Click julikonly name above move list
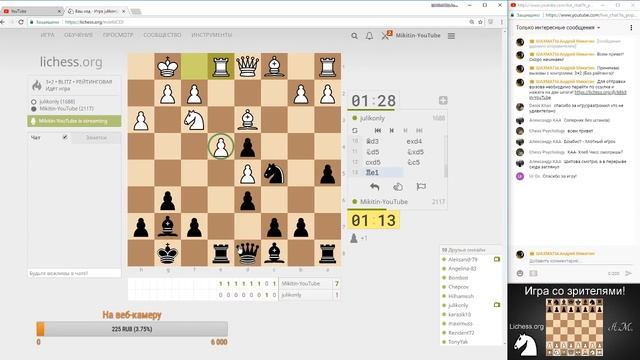 click(x=372, y=118)
